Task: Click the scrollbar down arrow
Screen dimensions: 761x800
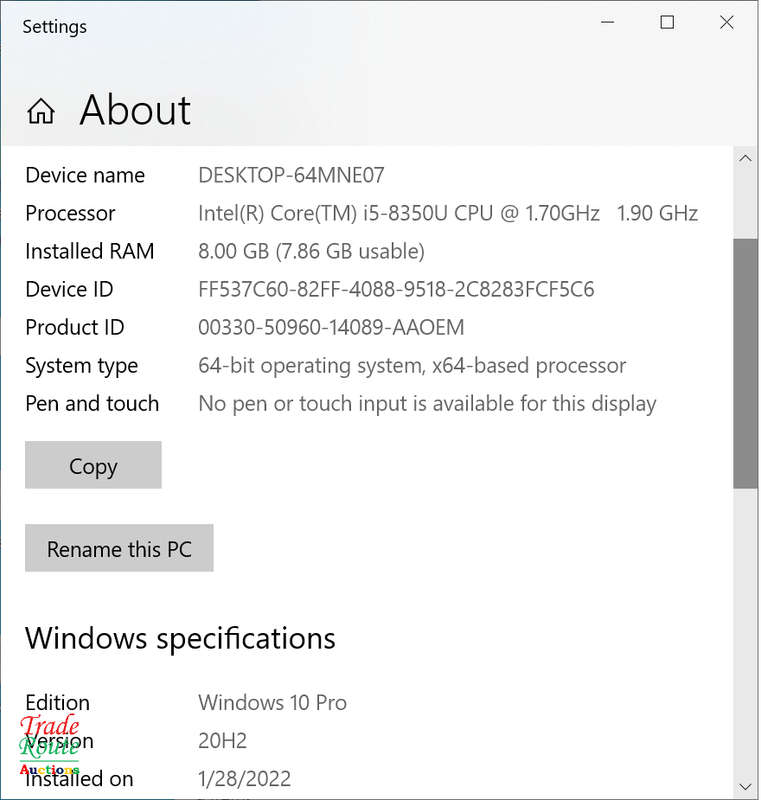Action: coord(745,786)
